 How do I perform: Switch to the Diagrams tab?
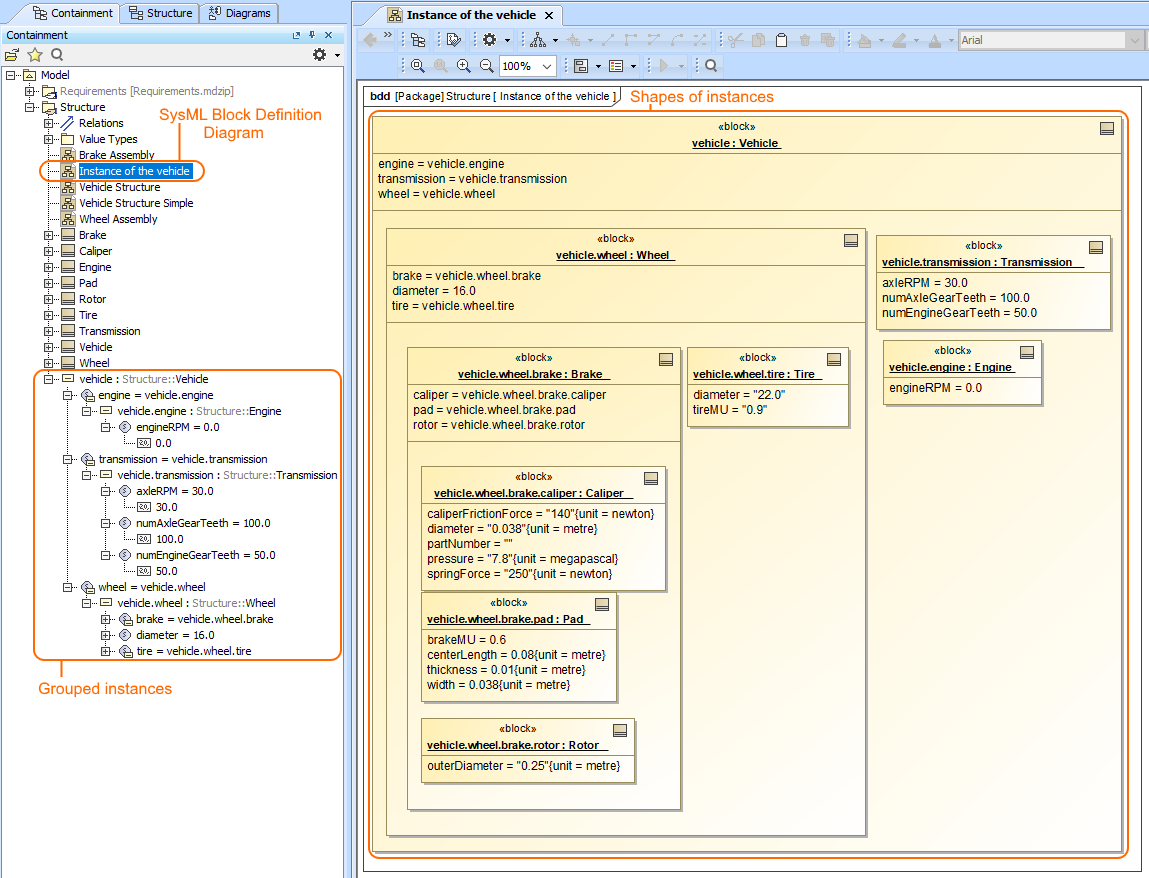click(x=239, y=13)
